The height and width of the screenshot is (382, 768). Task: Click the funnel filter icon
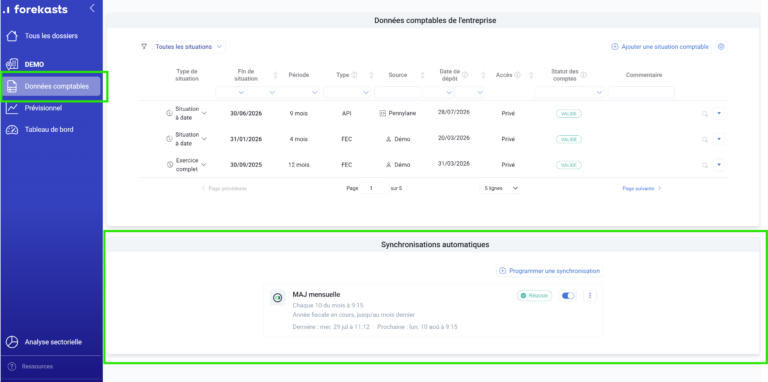click(x=144, y=47)
